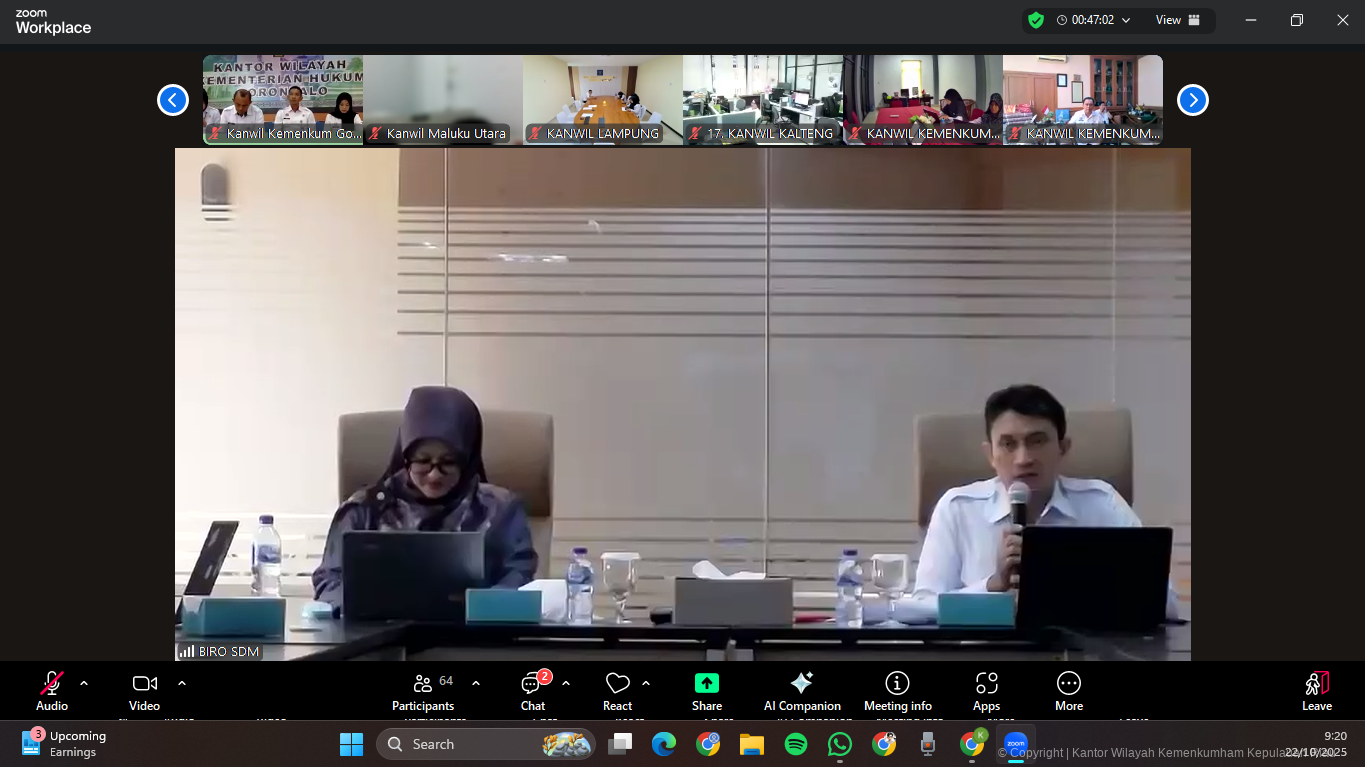Show Meeting info details

(897, 690)
